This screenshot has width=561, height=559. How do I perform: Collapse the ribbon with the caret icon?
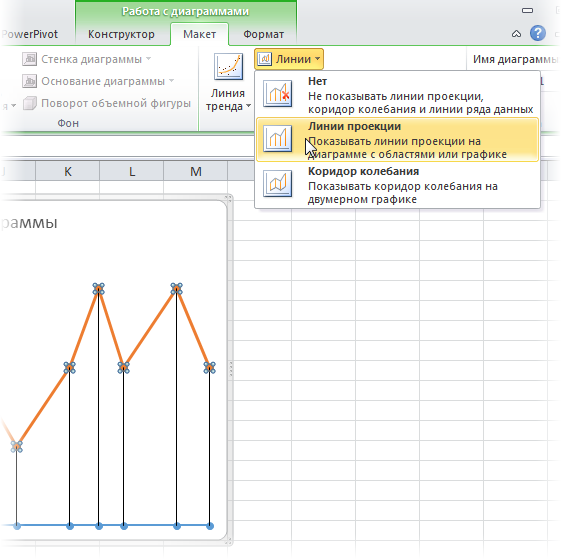point(516,34)
